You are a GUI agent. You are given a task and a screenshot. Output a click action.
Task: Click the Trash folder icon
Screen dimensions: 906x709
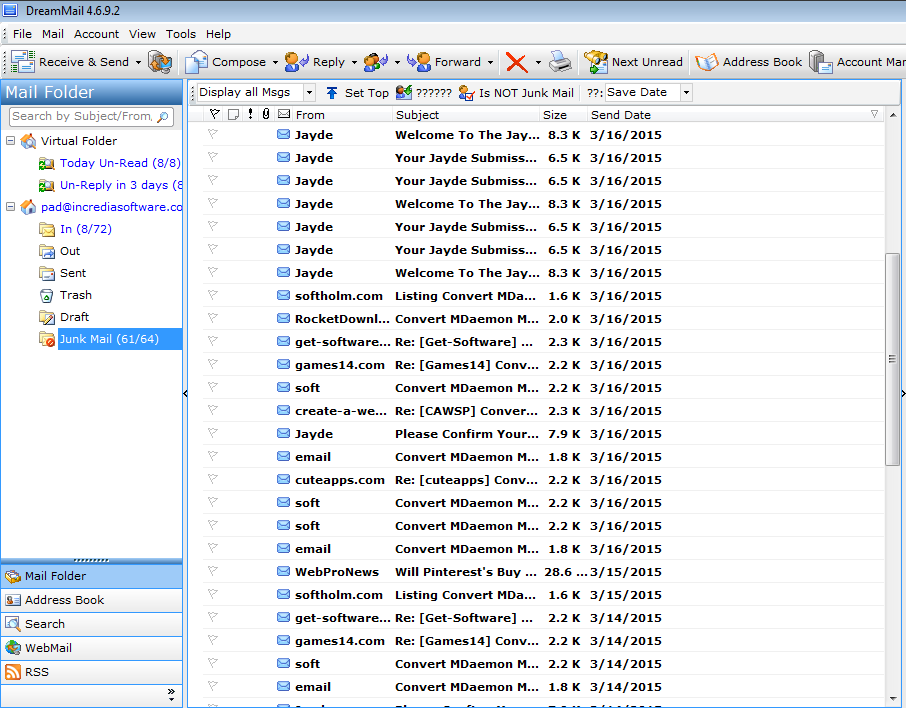point(46,296)
